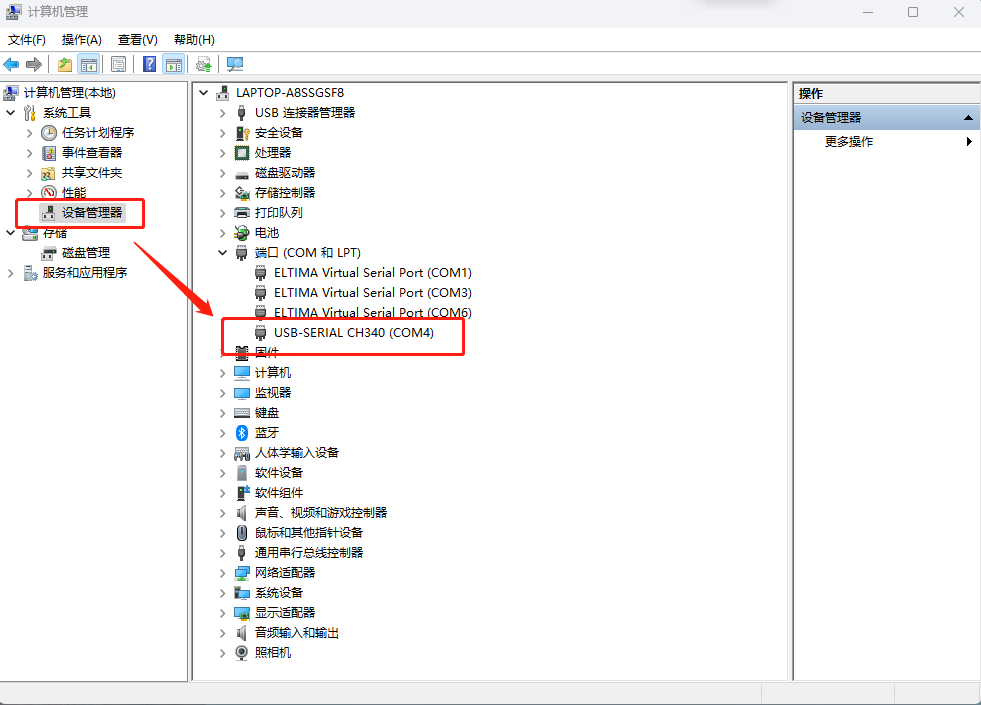The height and width of the screenshot is (705, 981).
Task: Click Scan for hardware changes icon
Action: point(235,64)
